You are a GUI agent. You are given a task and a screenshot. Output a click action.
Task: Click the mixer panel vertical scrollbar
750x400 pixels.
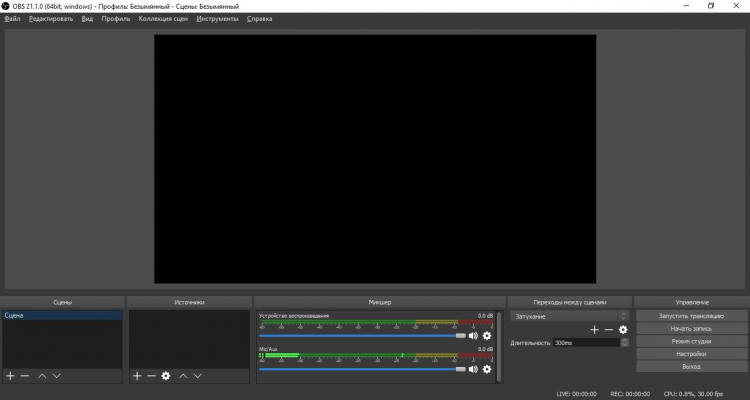[x=499, y=347]
